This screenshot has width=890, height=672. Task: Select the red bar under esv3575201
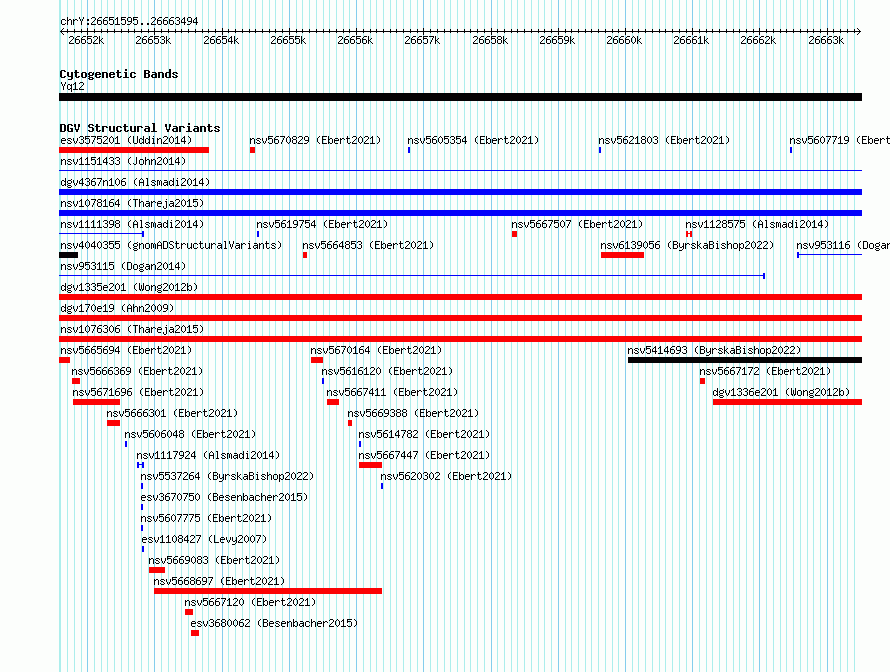click(x=134, y=150)
